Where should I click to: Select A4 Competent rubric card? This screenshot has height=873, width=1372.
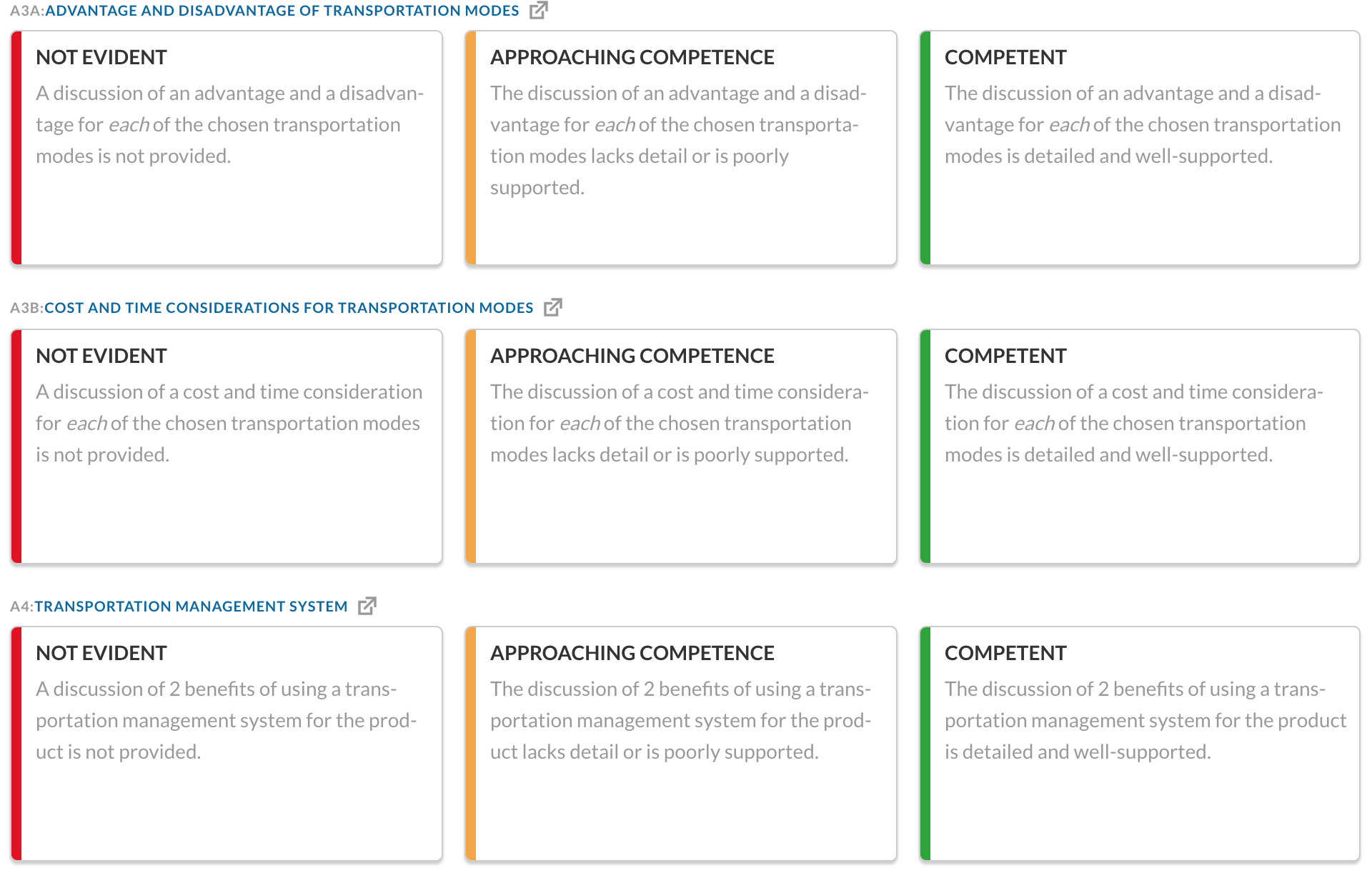1140,744
